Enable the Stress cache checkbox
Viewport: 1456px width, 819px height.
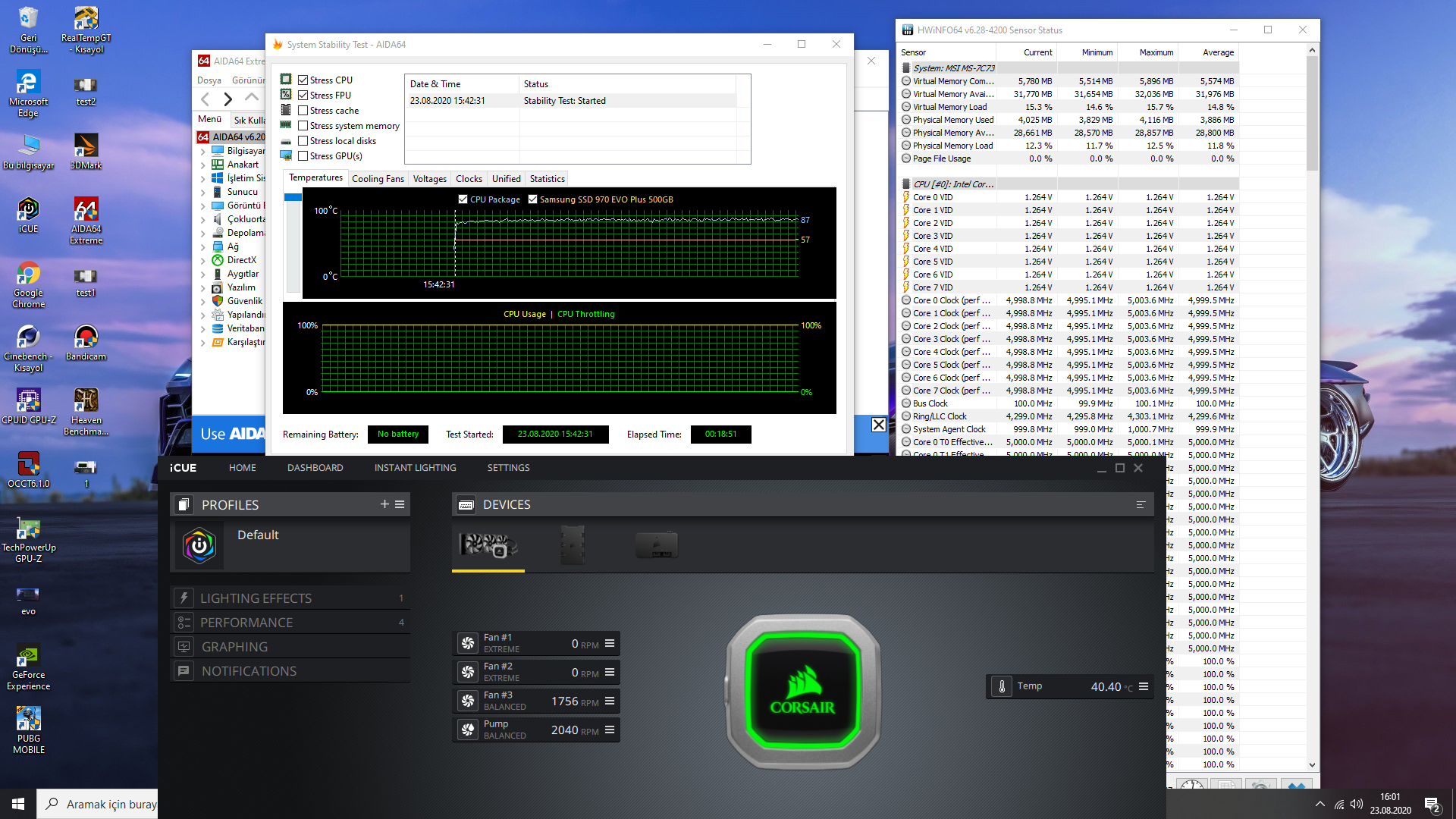[x=303, y=110]
